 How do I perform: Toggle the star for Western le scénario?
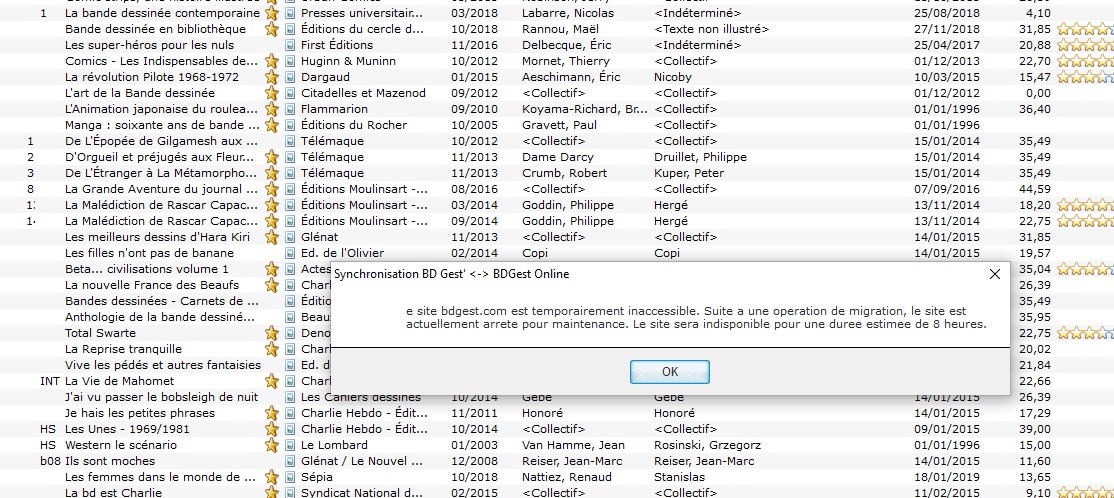click(x=271, y=445)
